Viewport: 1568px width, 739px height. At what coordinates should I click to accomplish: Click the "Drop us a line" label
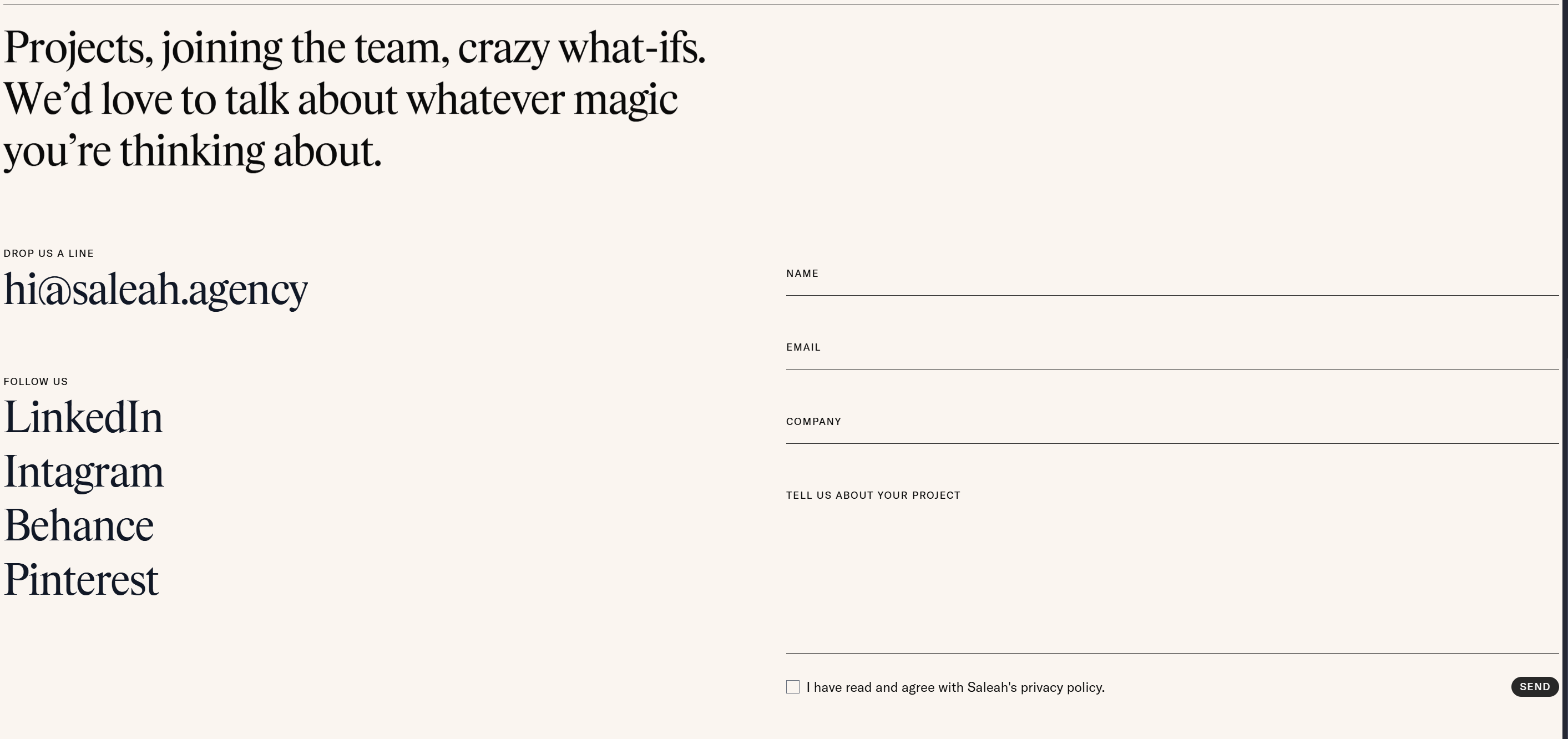point(49,253)
